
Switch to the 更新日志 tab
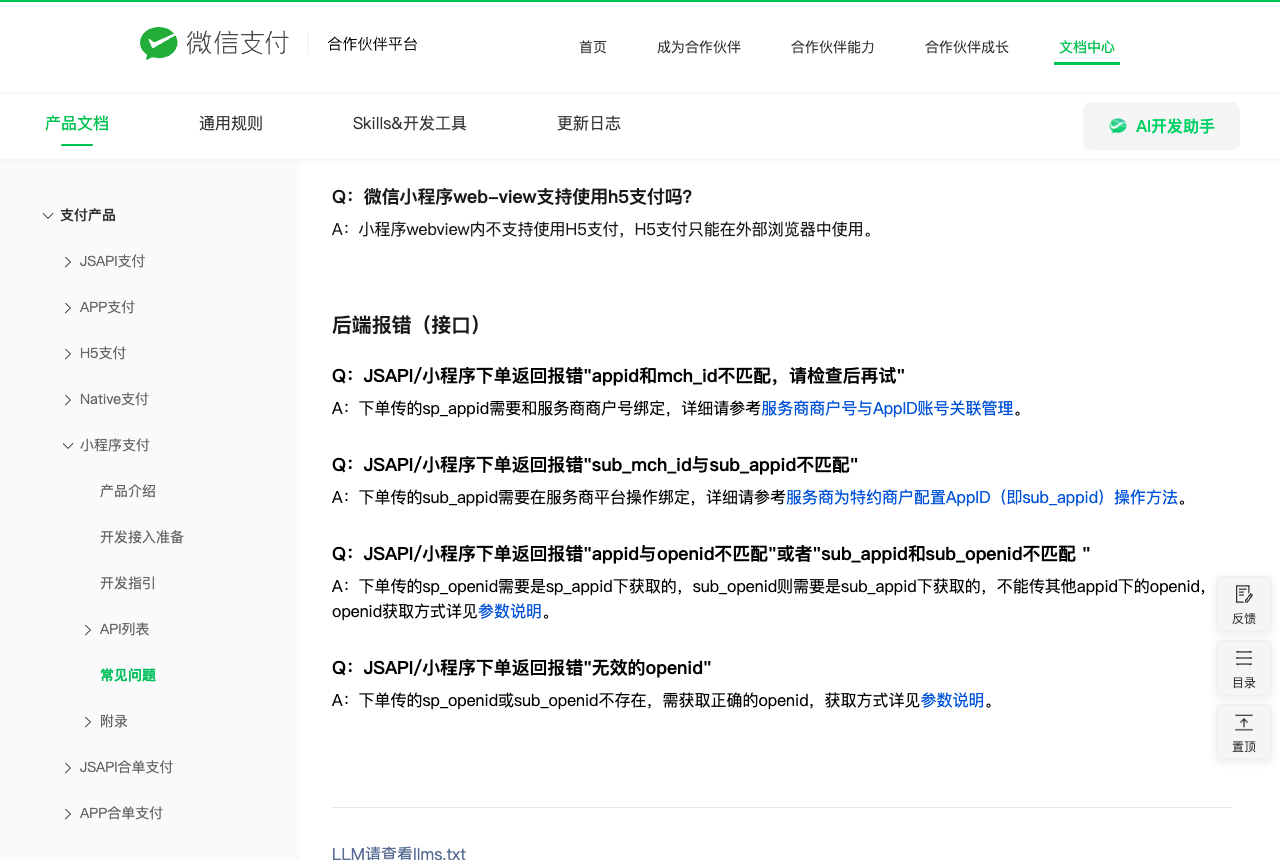pos(589,124)
